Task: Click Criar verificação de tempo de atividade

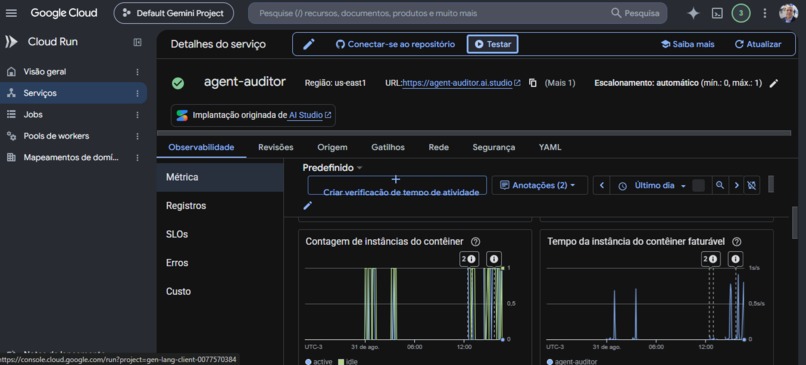Action: 397,185
